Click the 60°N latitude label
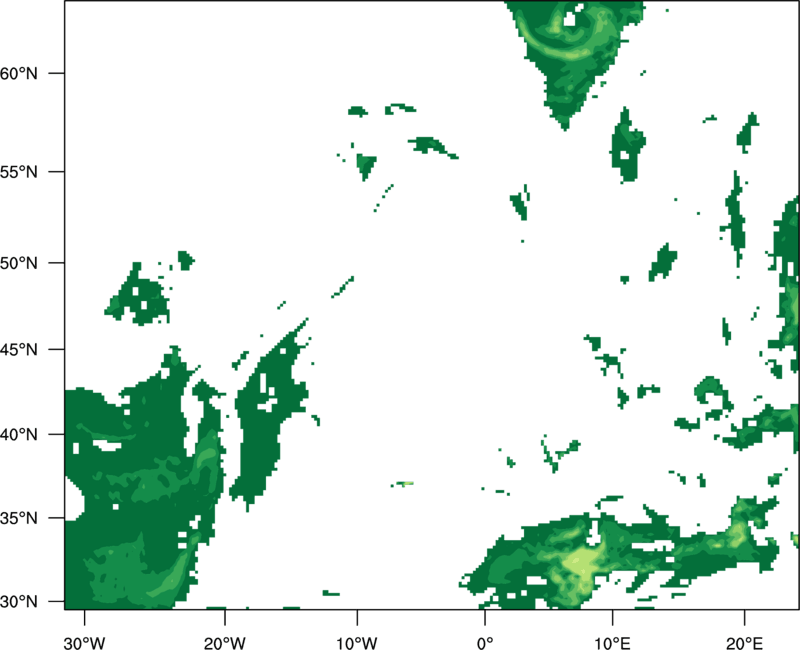800x650 pixels. [18, 73]
